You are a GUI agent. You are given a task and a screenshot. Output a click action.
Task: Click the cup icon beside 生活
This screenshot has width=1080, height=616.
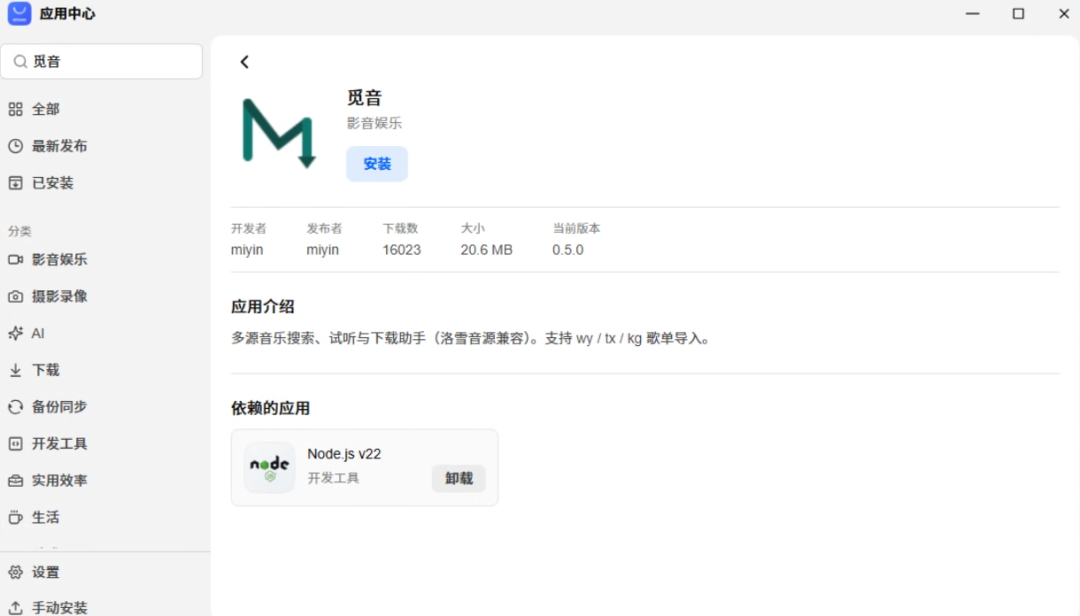pos(15,517)
